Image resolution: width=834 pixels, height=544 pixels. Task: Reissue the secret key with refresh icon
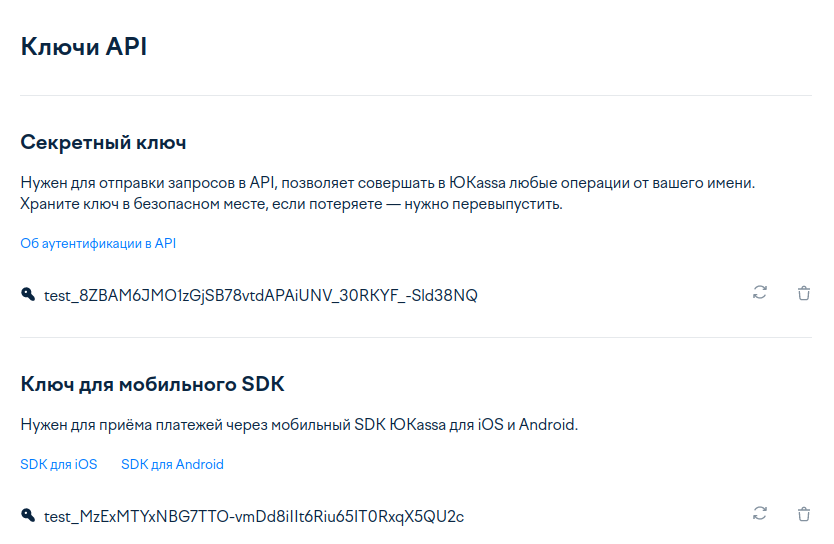pyautogui.click(x=760, y=292)
